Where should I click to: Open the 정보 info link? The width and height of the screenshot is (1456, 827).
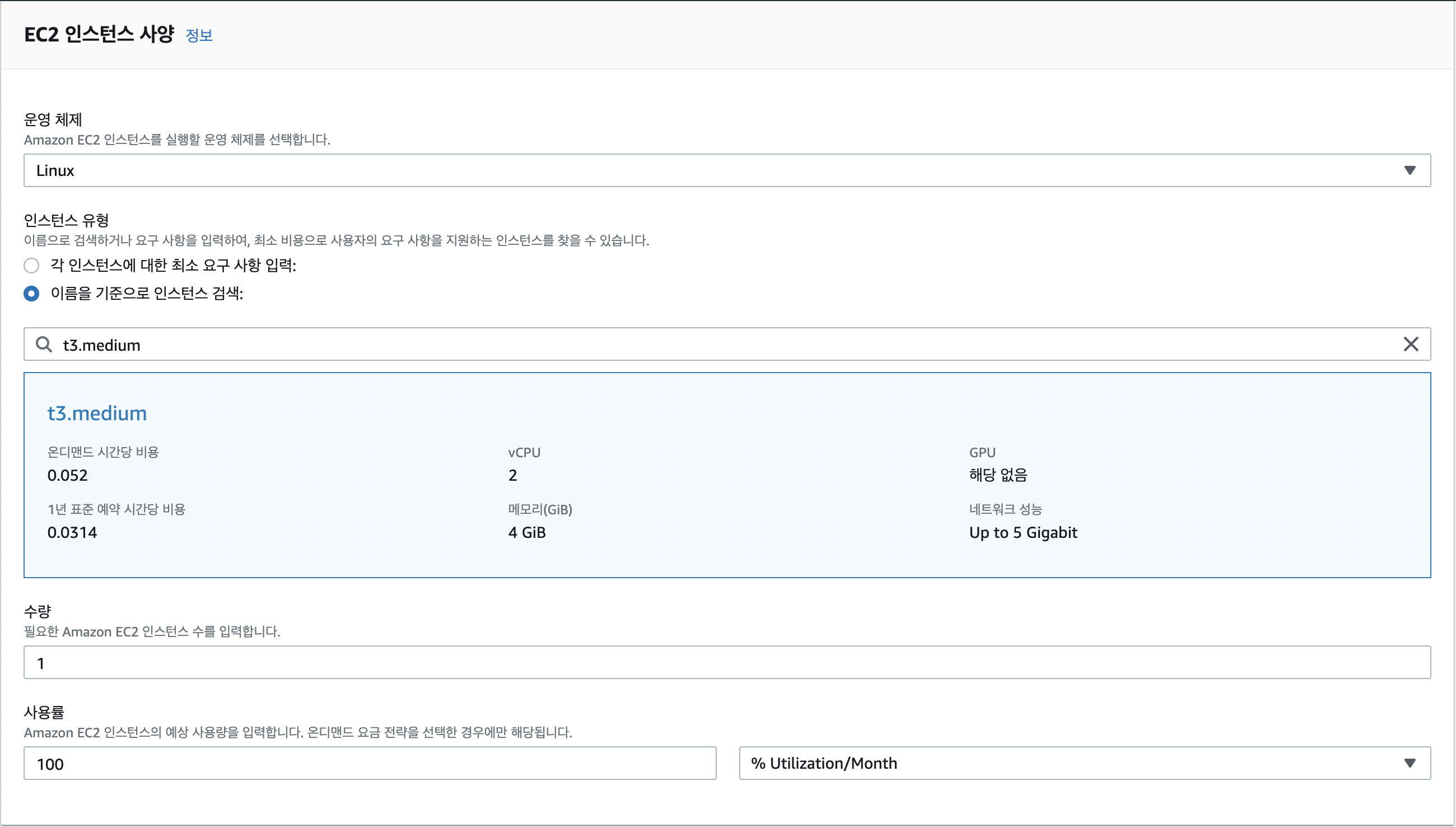coord(199,35)
